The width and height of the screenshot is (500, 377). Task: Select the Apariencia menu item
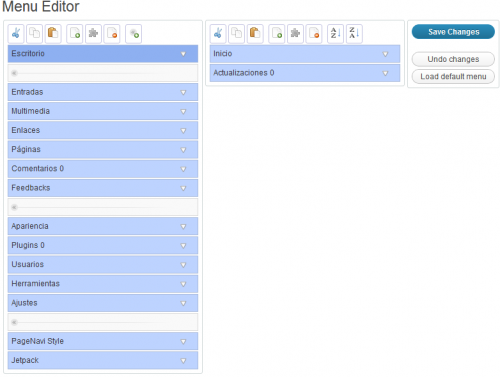(103, 226)
